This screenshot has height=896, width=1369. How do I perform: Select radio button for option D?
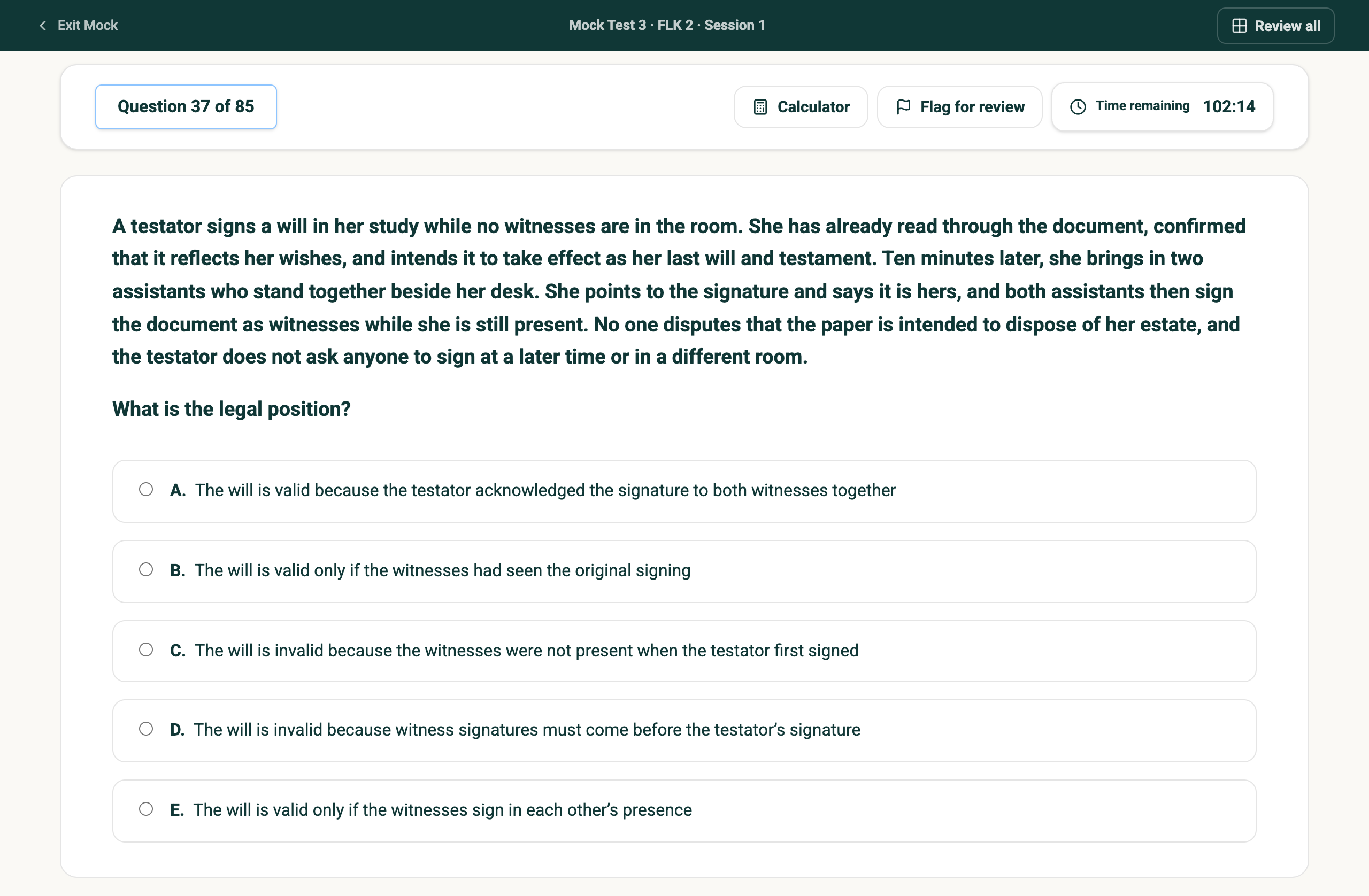point(146,729)
